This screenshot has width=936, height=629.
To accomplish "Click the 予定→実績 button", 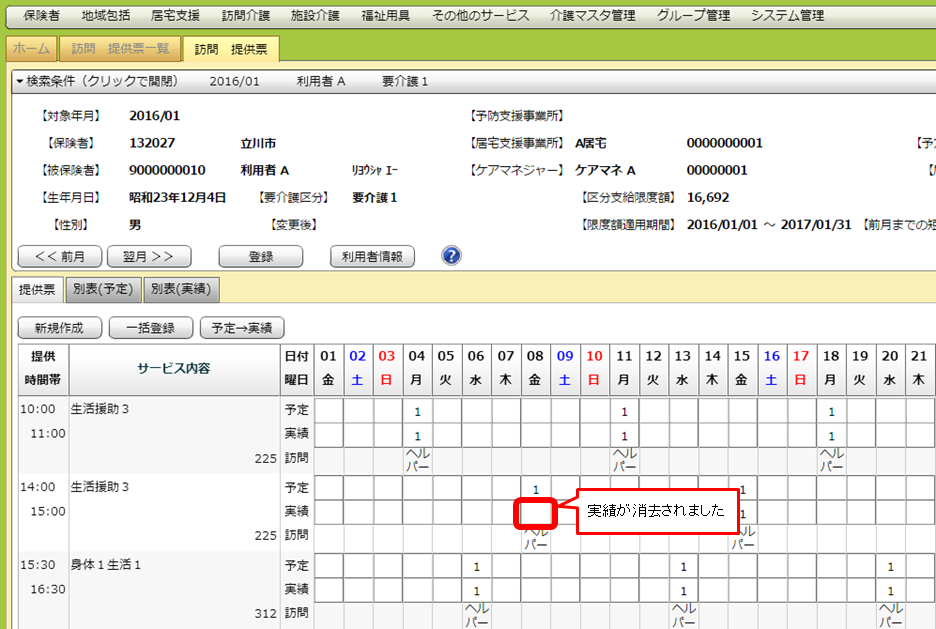I will pyautogui.click(x=242, y=327).
